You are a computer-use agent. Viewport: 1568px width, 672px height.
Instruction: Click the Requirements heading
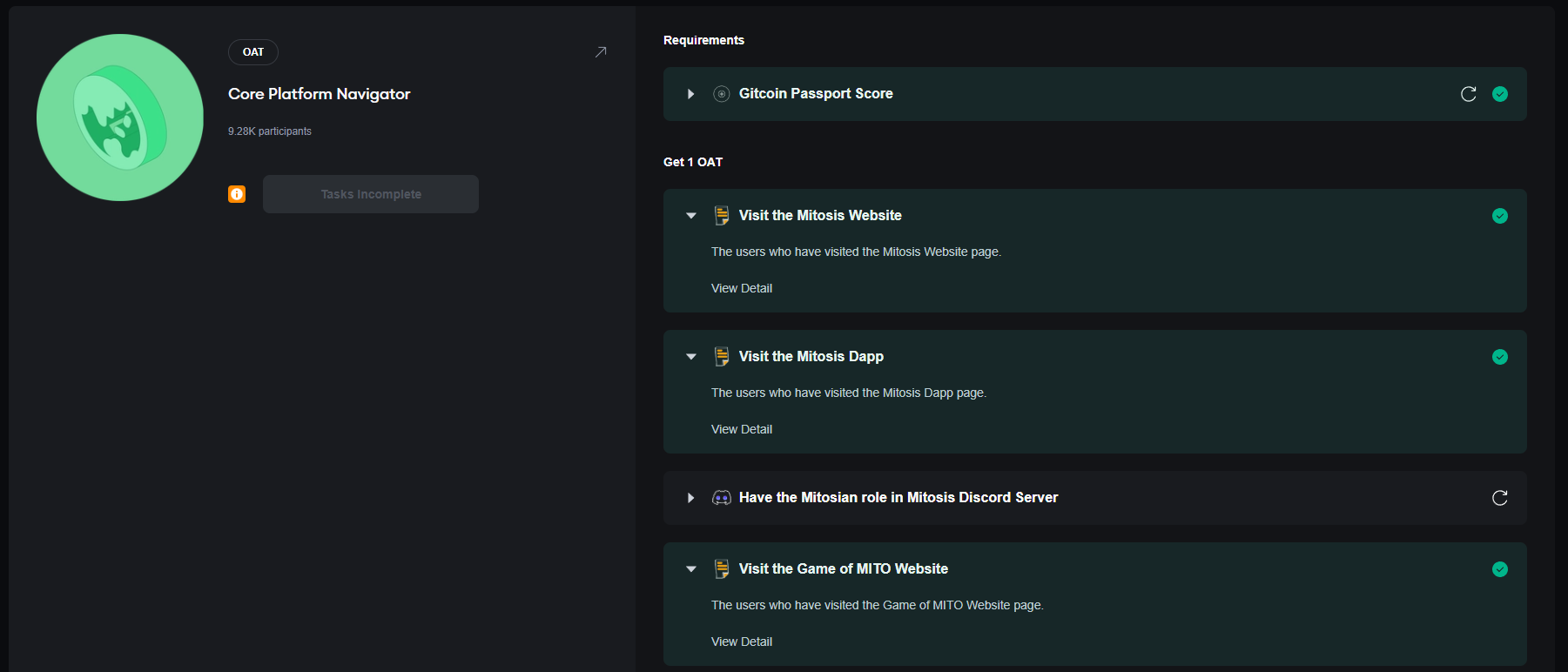[703, 40]
